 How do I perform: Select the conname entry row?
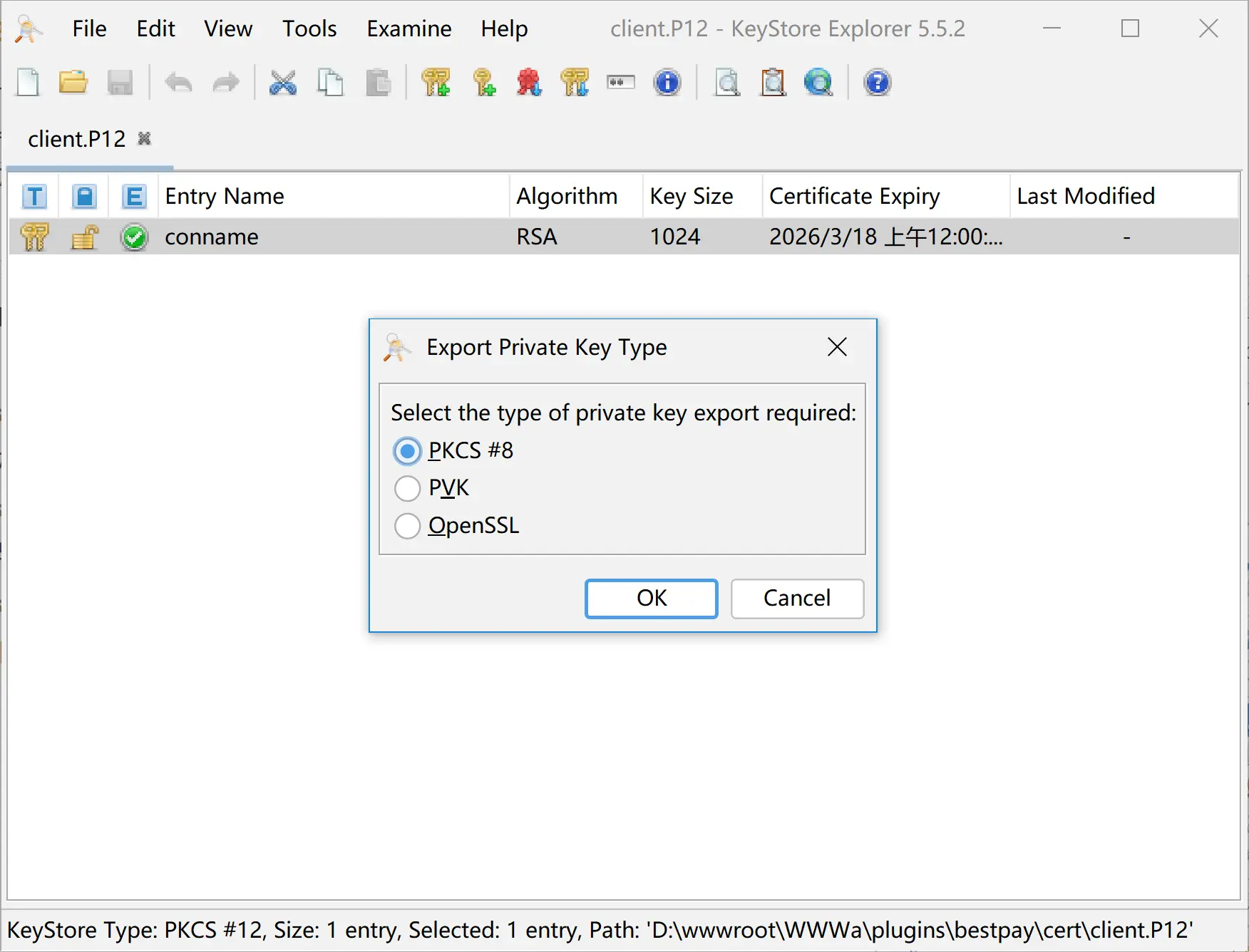pyautogui.click(x=212, y=237)
